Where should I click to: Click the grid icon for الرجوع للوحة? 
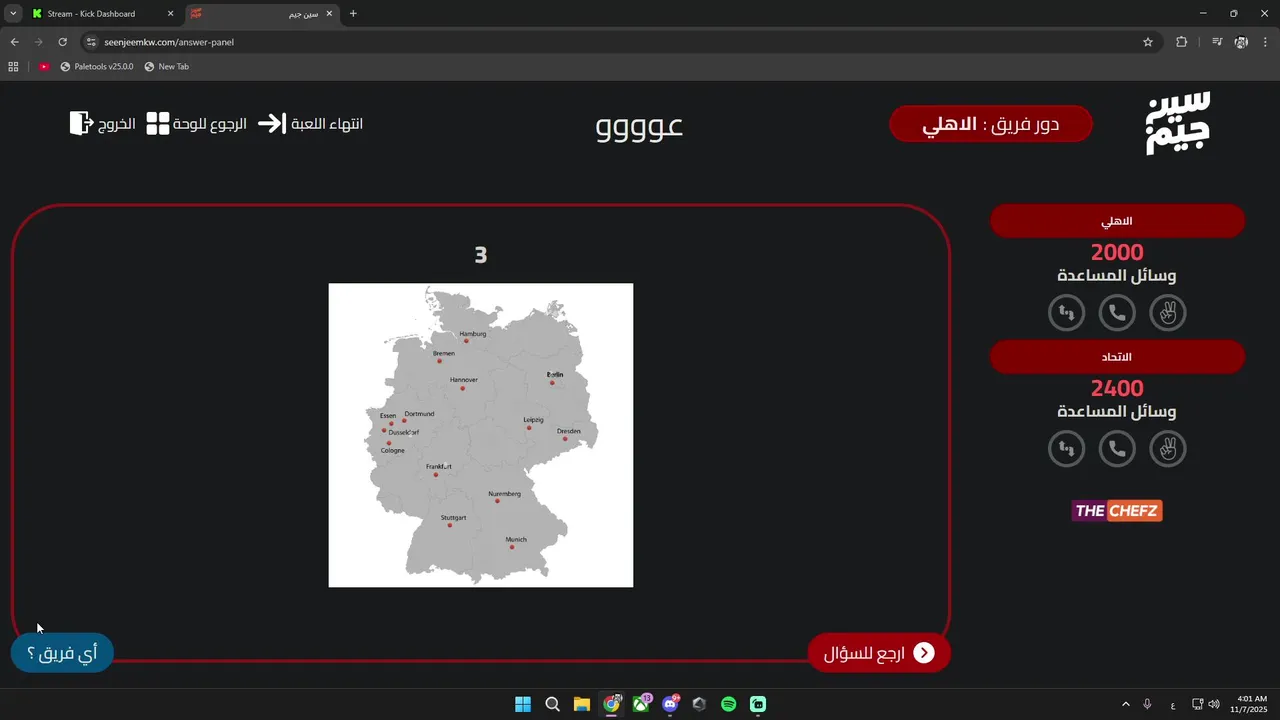tap(158, 124)
